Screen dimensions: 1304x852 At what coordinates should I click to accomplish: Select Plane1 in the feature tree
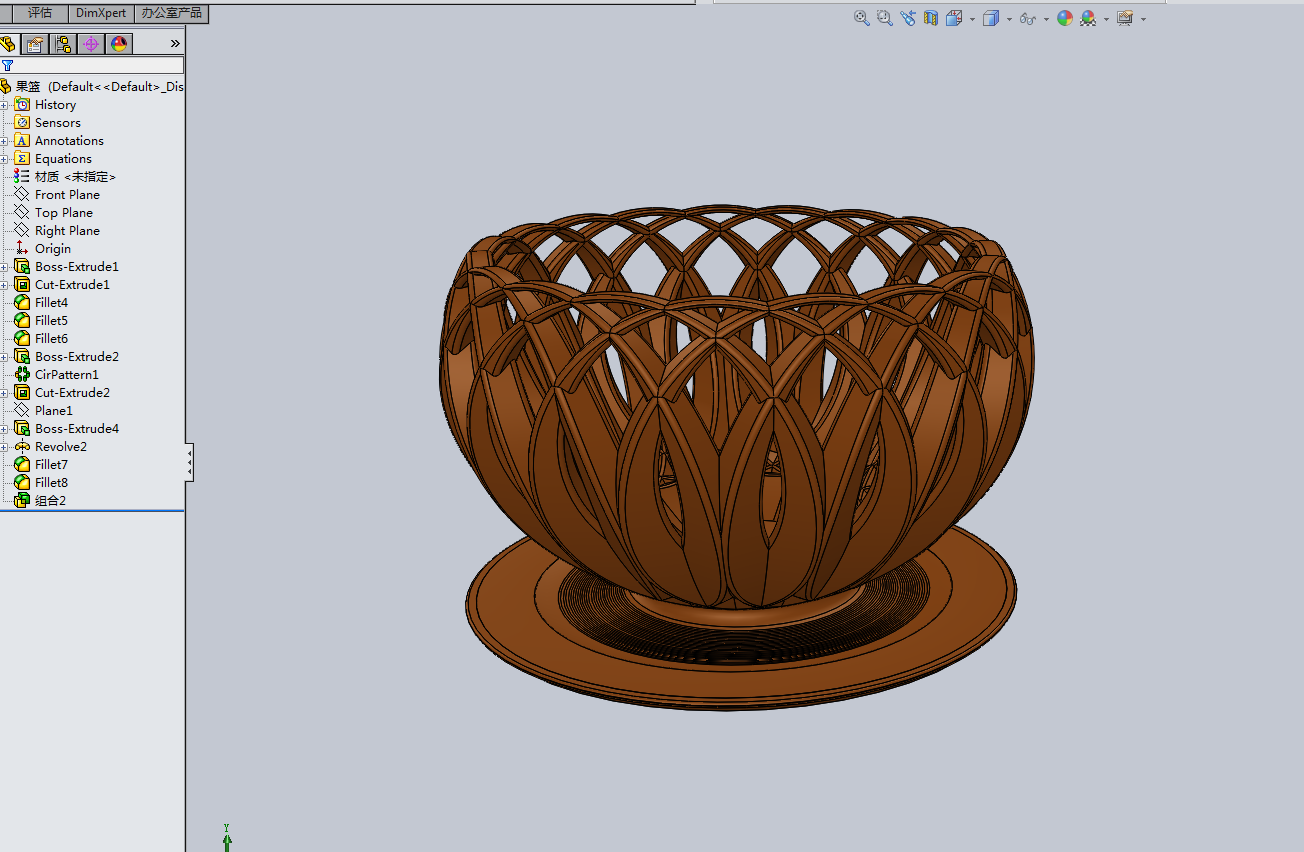(x=54, y=411)
